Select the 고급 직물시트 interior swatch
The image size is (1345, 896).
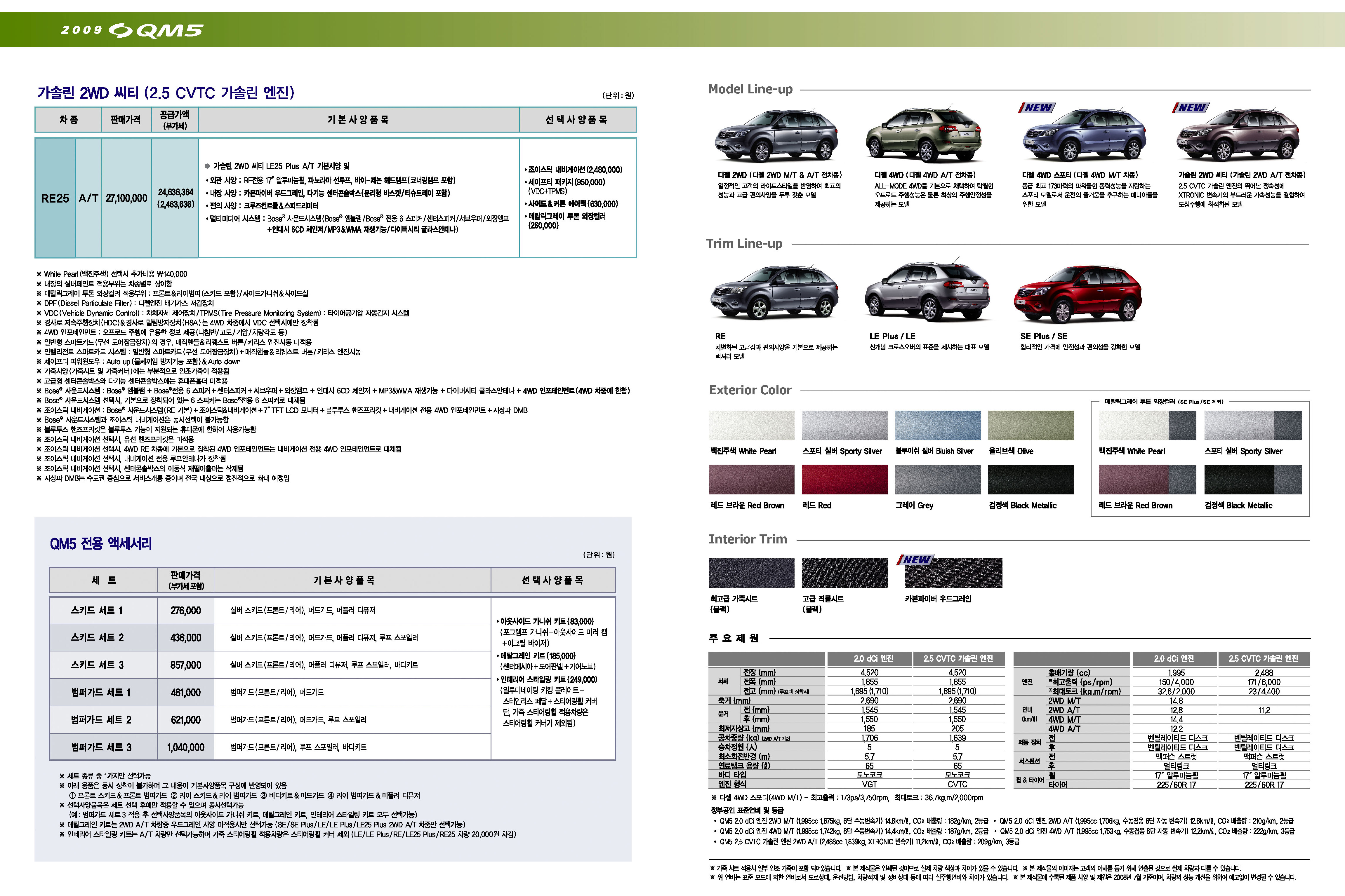coord(844,573)
